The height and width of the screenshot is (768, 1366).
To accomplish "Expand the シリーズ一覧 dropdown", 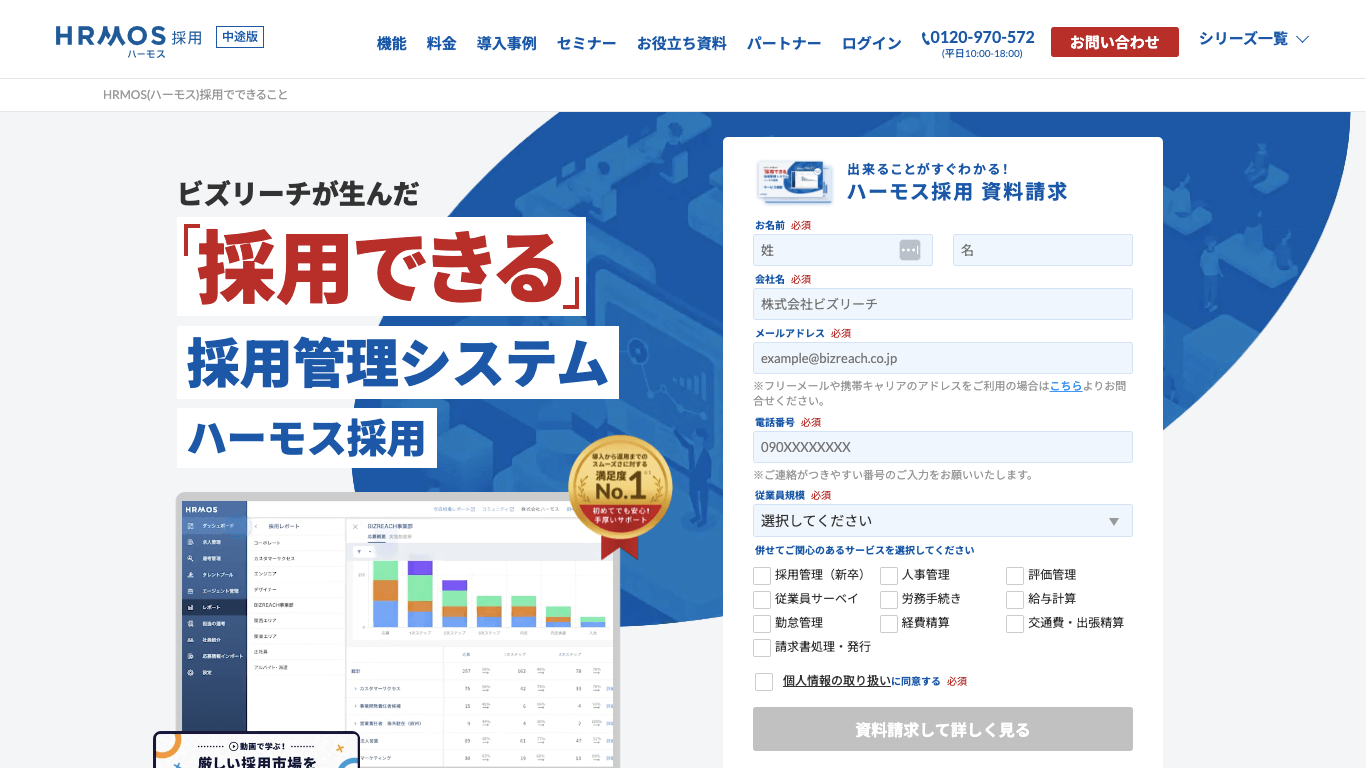I will 1254,39.
